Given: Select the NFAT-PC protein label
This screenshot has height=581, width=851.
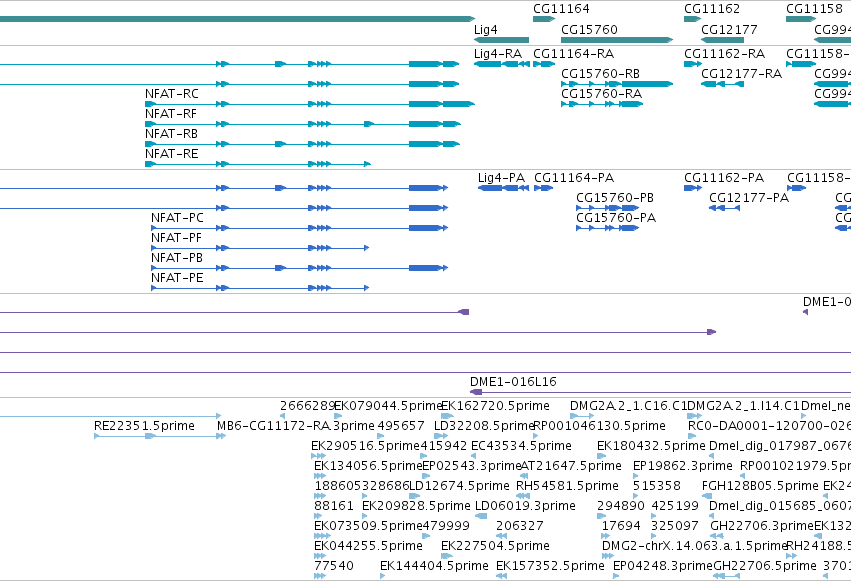Looking at the screenshot, I should [x=177, y=218].
